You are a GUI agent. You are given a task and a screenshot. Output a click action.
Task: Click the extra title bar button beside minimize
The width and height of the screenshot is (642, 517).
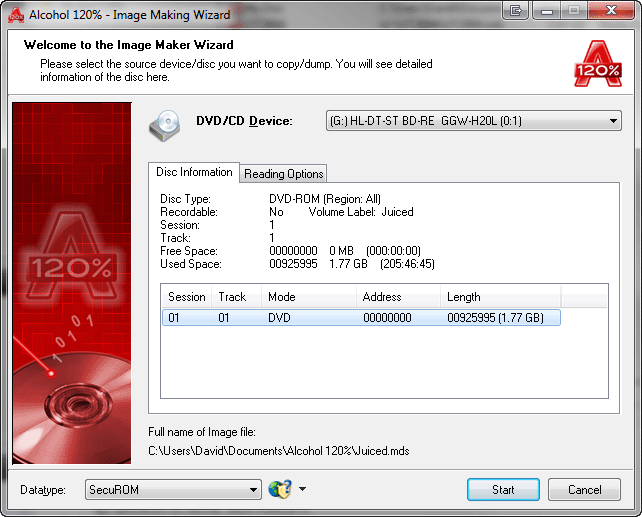(x=515, y=10)
